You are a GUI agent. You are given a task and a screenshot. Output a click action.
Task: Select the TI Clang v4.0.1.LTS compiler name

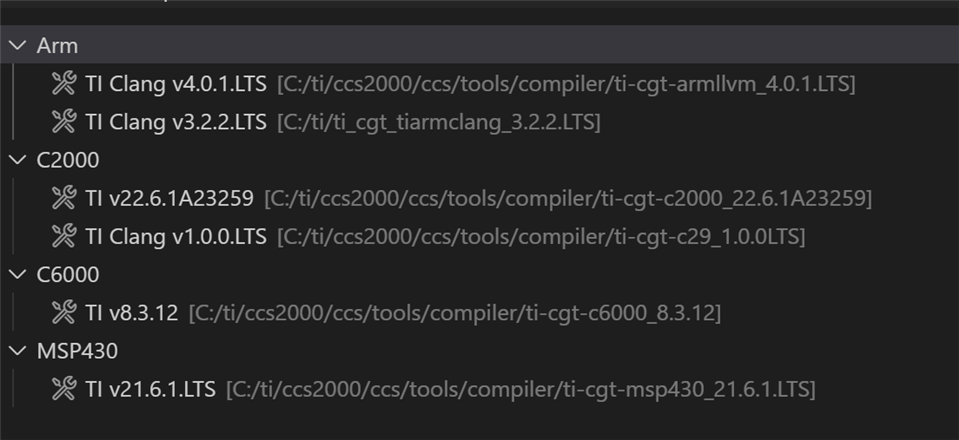pyautogui.click(x=176, y=84)
